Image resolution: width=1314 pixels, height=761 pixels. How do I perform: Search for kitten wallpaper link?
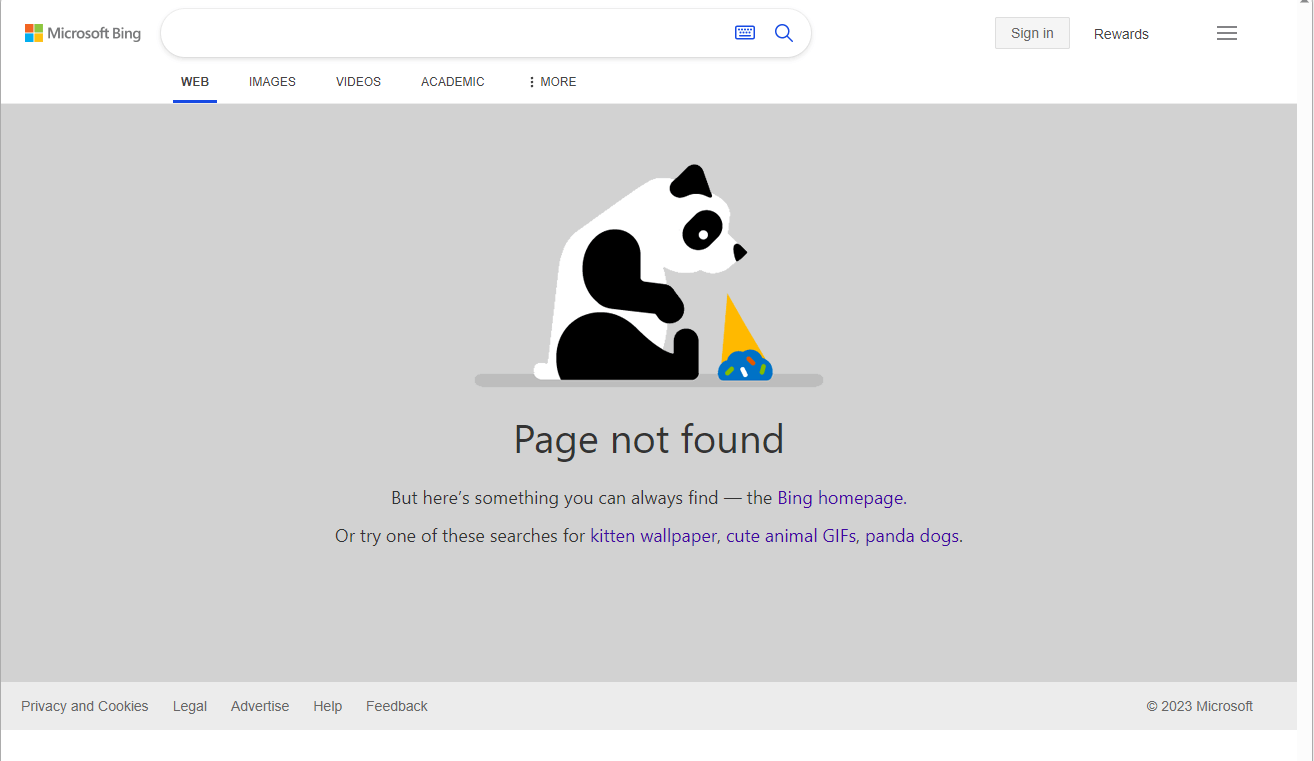(654, 536)
